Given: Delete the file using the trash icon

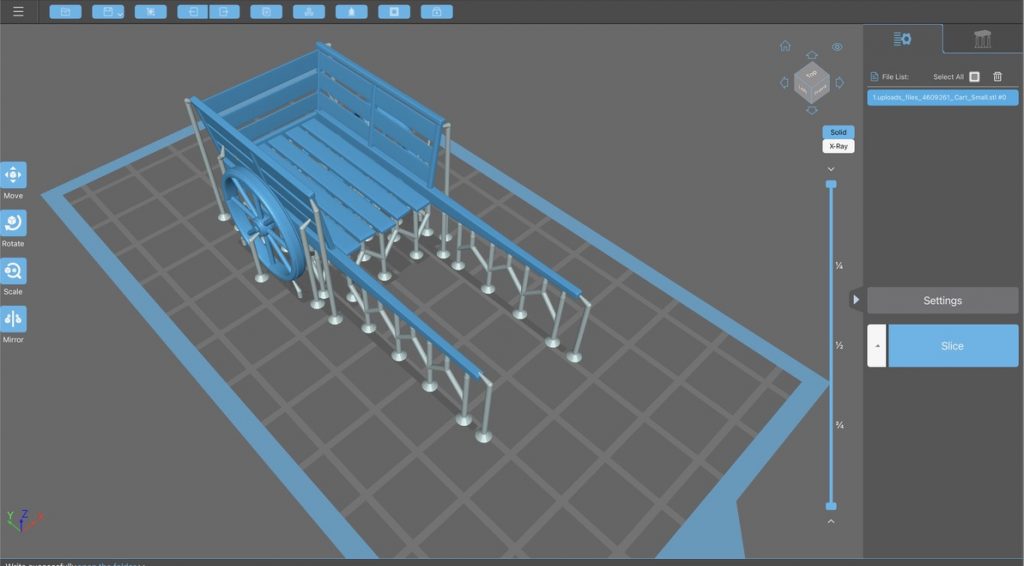Looking at the screenshot, I should coord(997,77).
